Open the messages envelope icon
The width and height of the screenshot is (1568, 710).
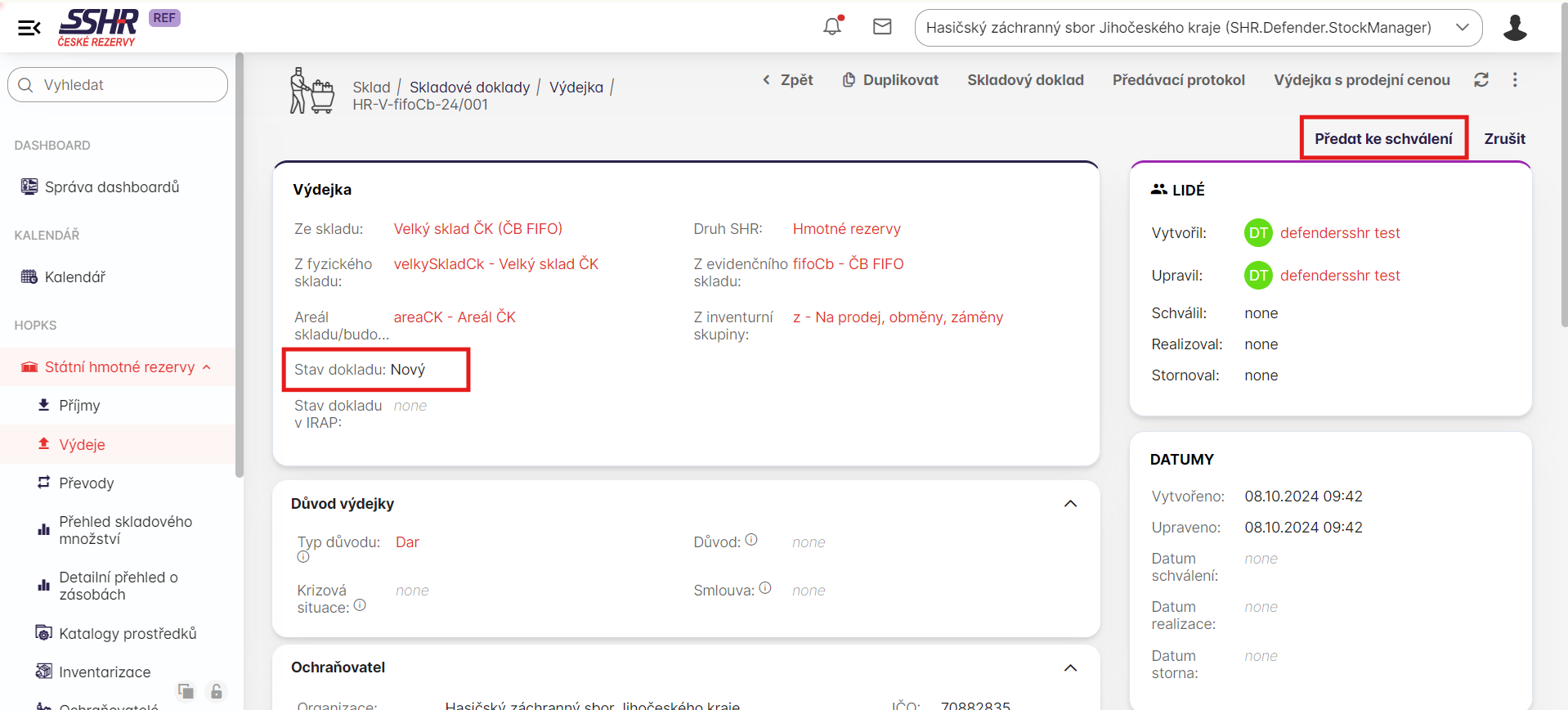point(882,27)
